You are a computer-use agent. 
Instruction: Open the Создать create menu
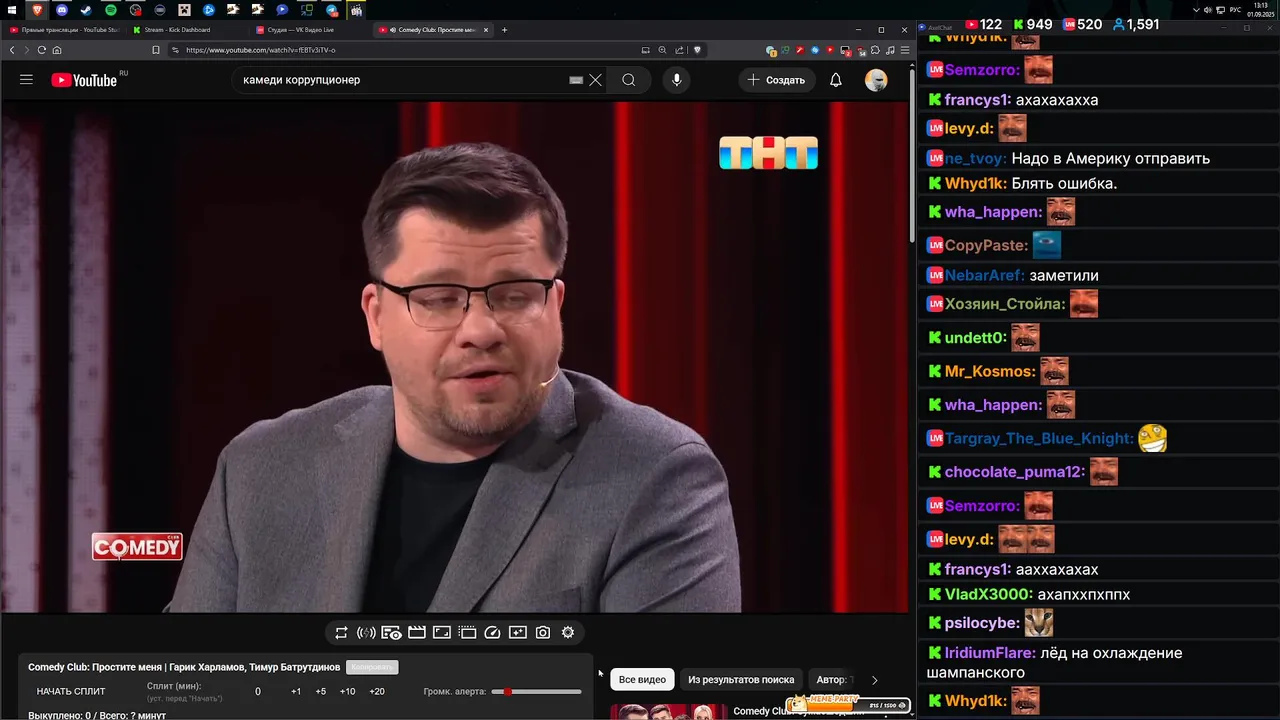coord(776,80)
